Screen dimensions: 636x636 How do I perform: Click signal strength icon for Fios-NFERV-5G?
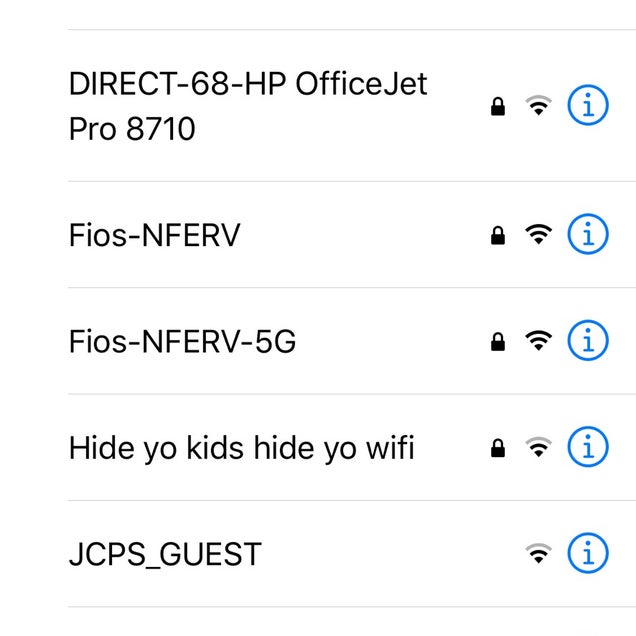pyautogui.click(x=539, y=341)
